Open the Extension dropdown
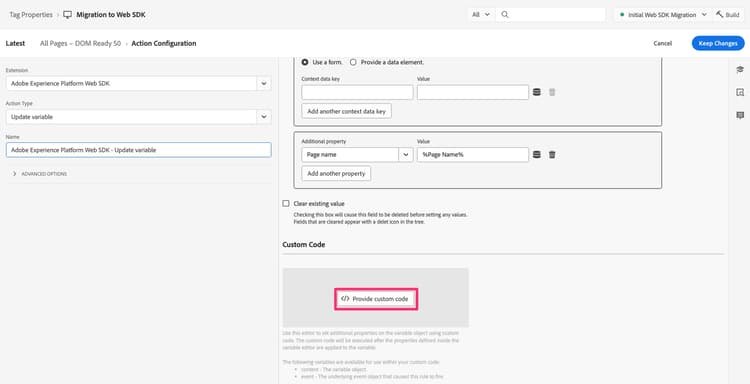The image size is (750, 384). (x=264, y=84)
